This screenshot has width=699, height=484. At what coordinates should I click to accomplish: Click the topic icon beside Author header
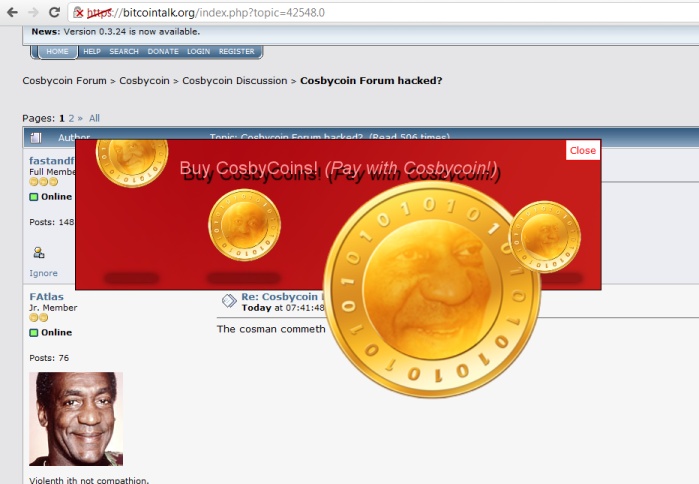coord(36,138)
